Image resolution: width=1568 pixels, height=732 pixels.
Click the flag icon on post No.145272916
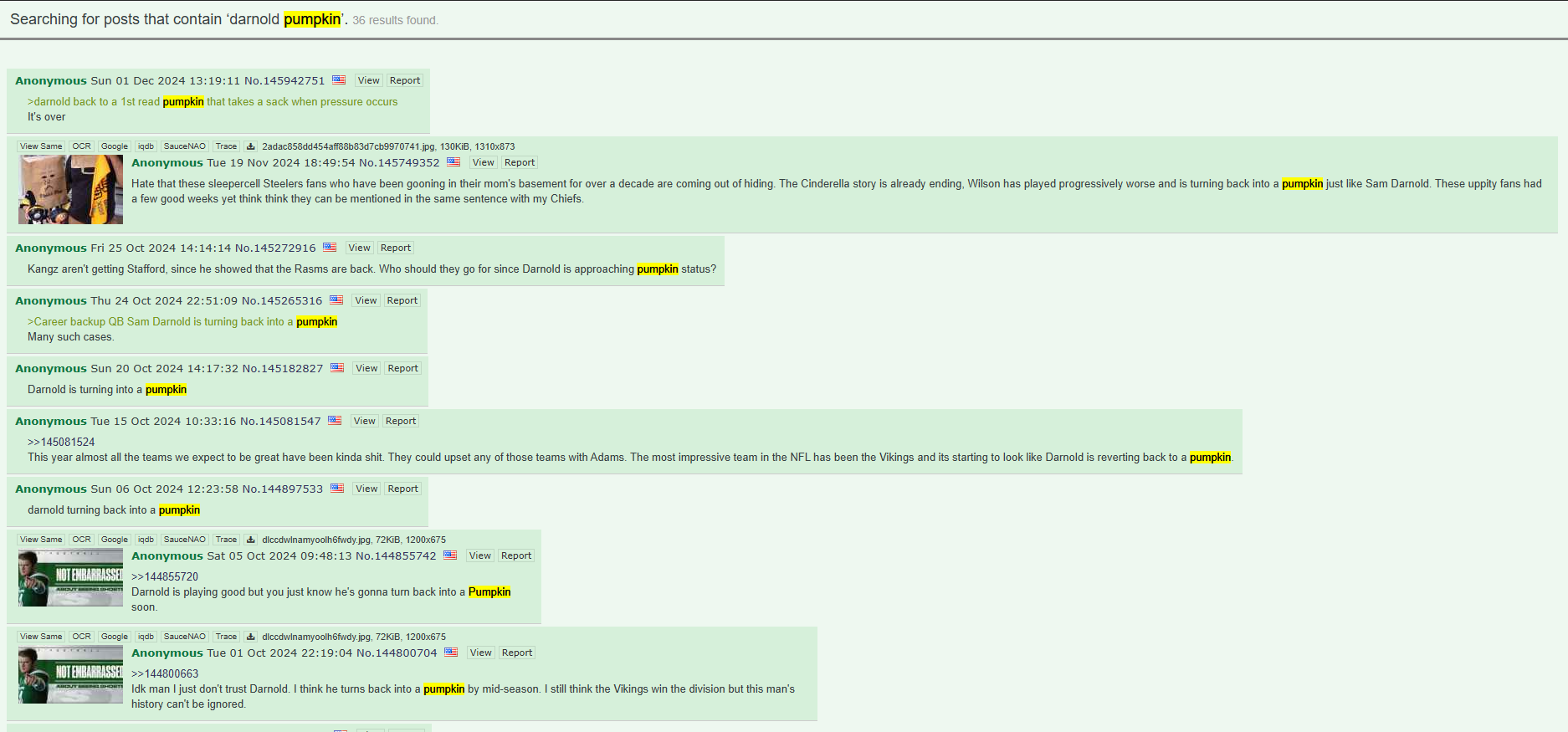click(x=330, y=248)
